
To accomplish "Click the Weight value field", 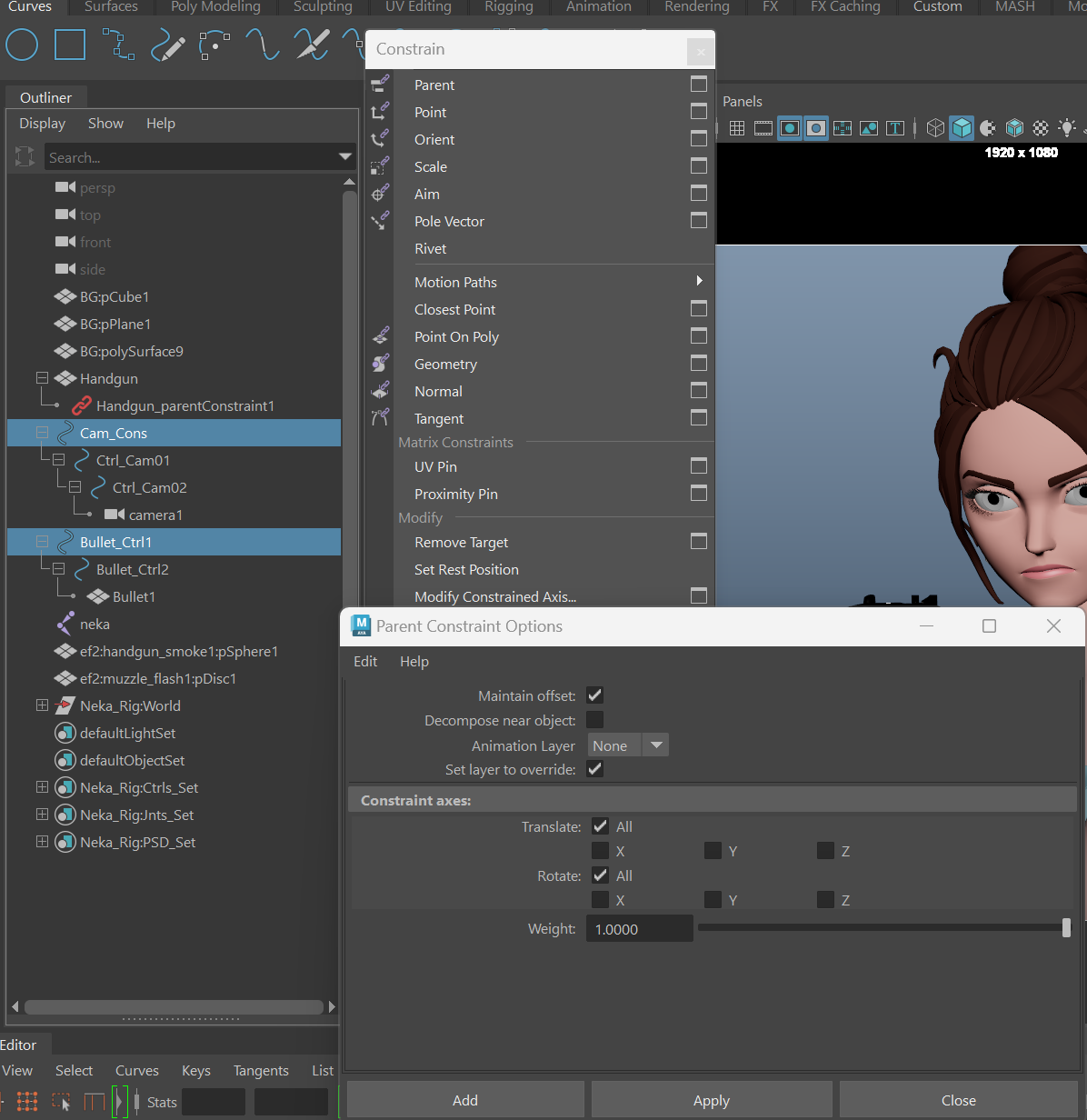I will click(x=640, y=928).
